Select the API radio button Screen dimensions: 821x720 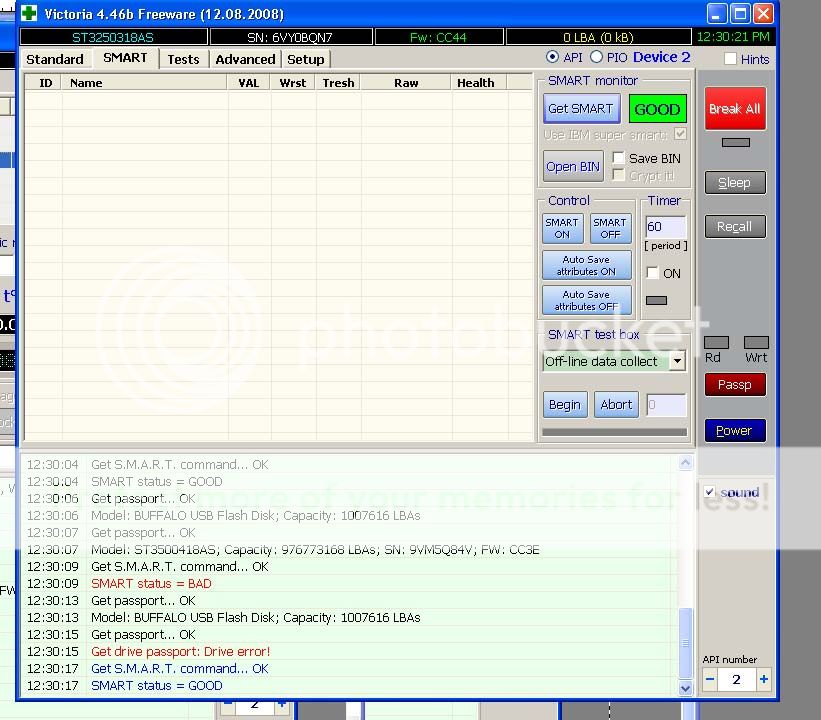pyautogui.click(x=552, y=57)
